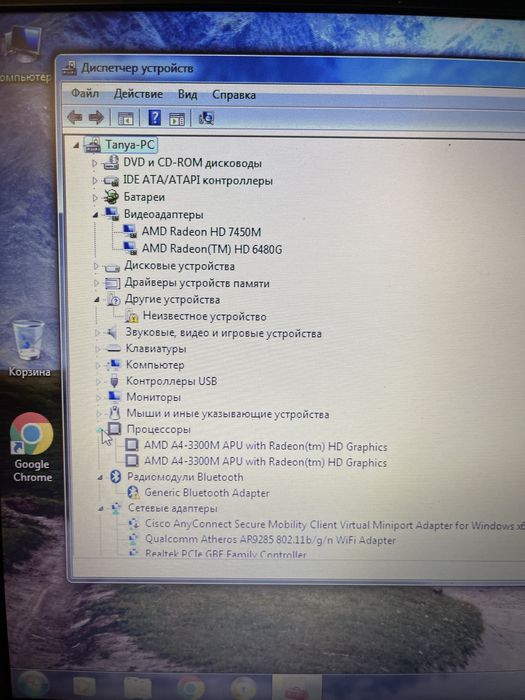
Task: Collapse the Сетевые адаптеры category
Action: click(x=101, y=508)
